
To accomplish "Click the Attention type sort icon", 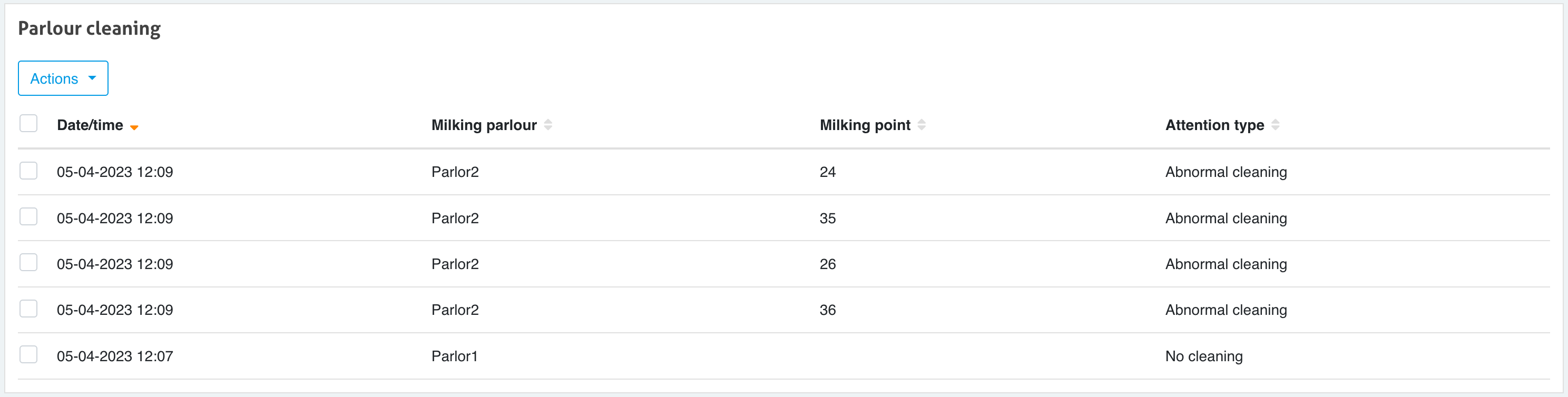I will [x=1275, y=125].
